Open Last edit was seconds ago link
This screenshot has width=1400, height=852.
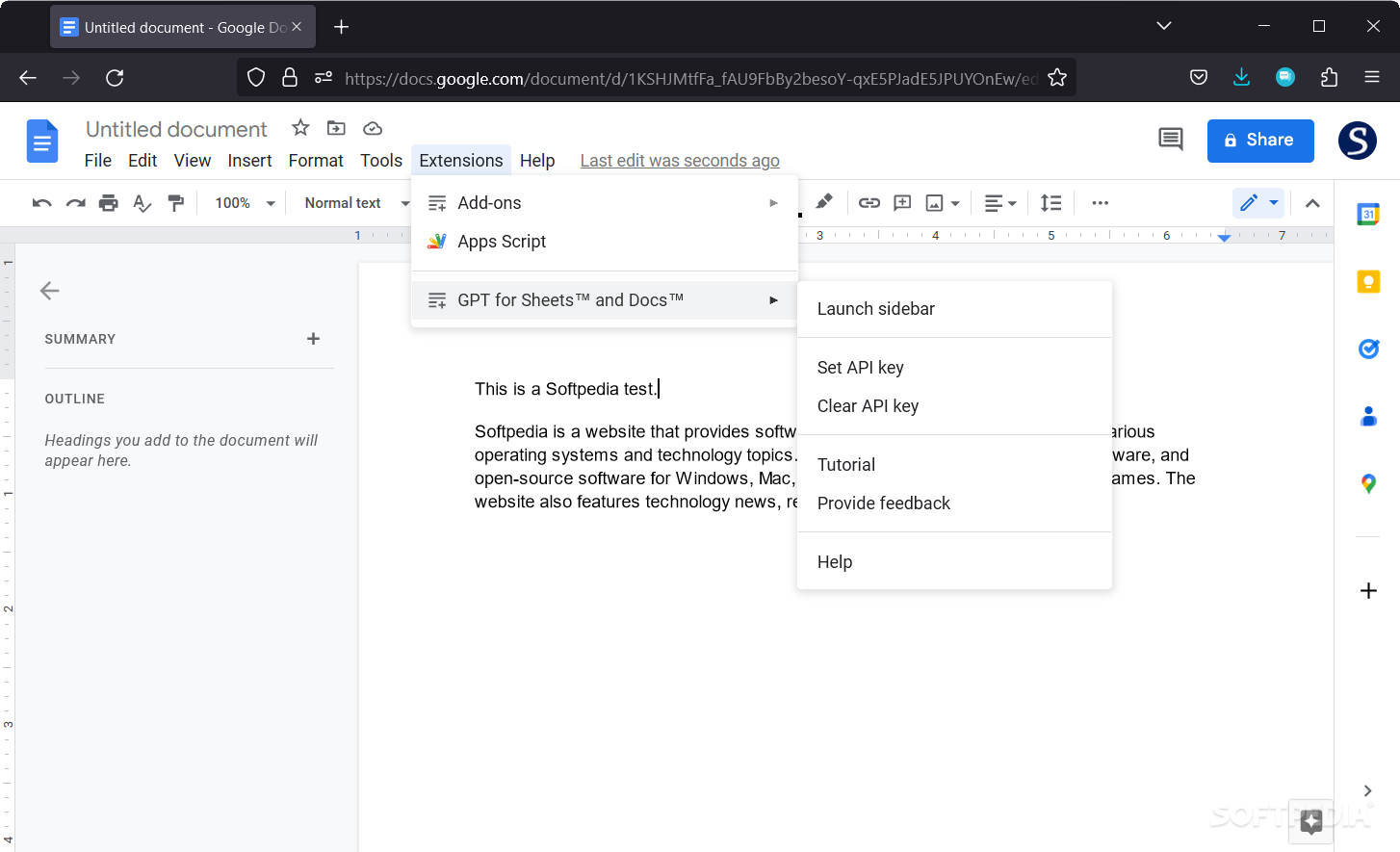click(680, 161)
